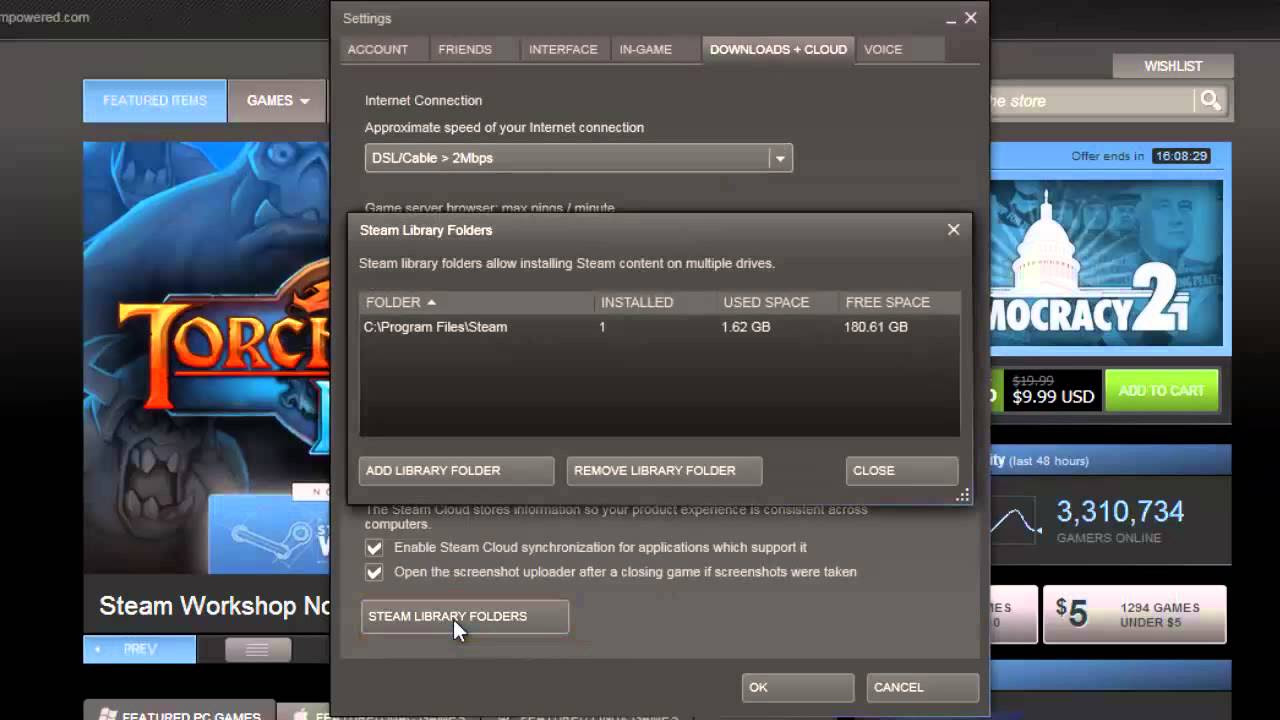
Task: Switch to the VOICE tab
Action: point(883,49)
